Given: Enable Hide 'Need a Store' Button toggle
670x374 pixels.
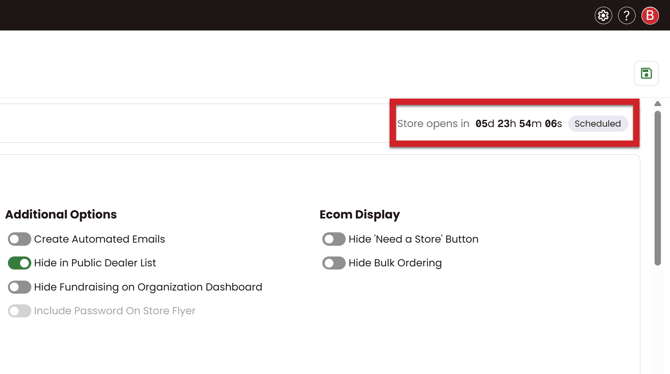Looking at the screenshot, I should coord(334,239).
